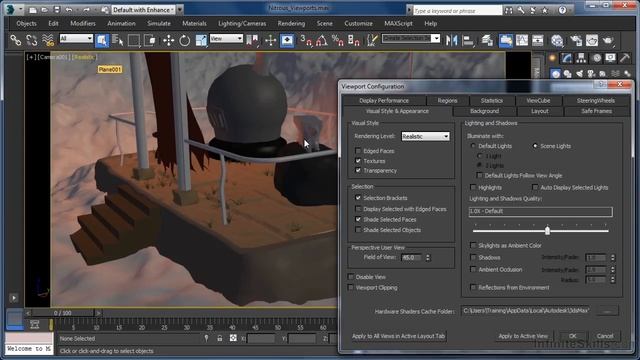Screen dimensions: 640x360
Task: Open the Hierarchy panel icon
Action: coord(581,58)
